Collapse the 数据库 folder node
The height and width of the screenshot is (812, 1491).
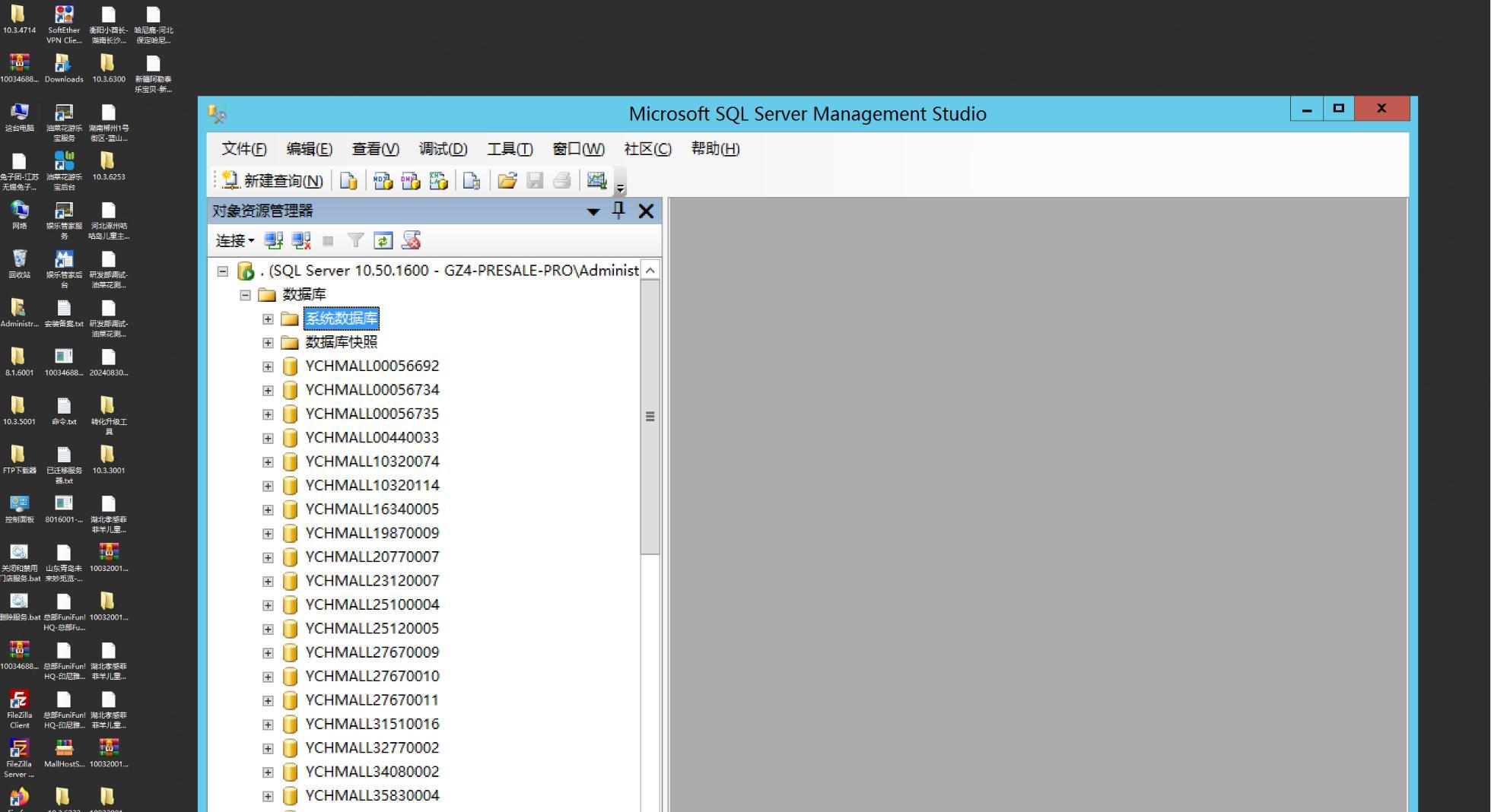tap(245, 295)
